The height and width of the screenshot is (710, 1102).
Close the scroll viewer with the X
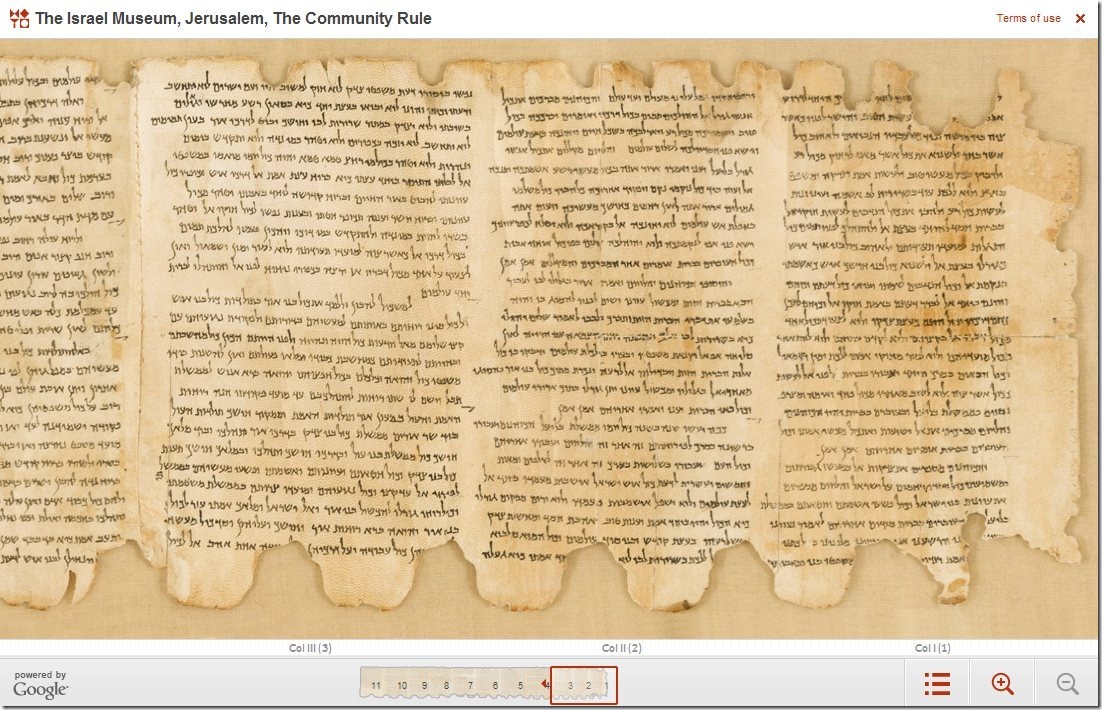pyautogui.click(x=1080, y=18)
